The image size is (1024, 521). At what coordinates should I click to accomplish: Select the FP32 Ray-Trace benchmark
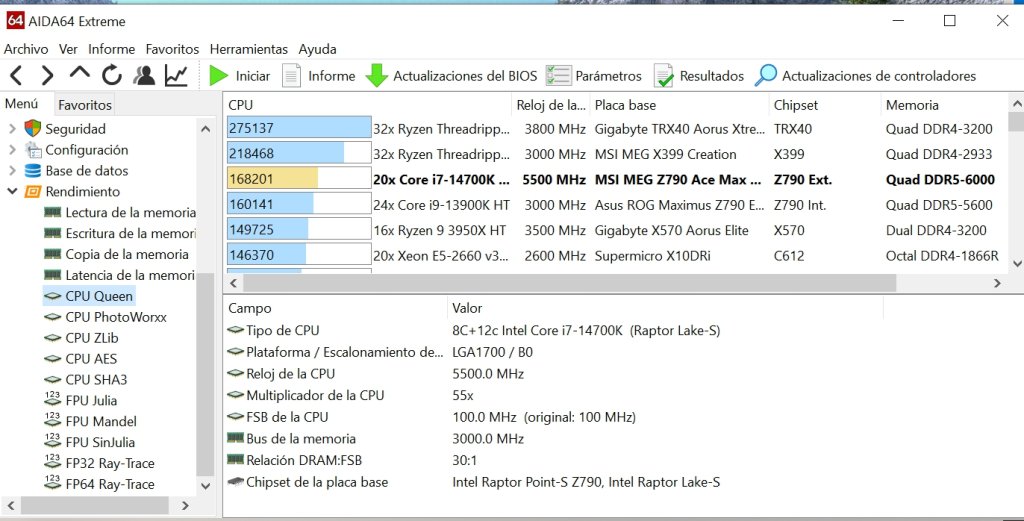[x=99, y=463]
